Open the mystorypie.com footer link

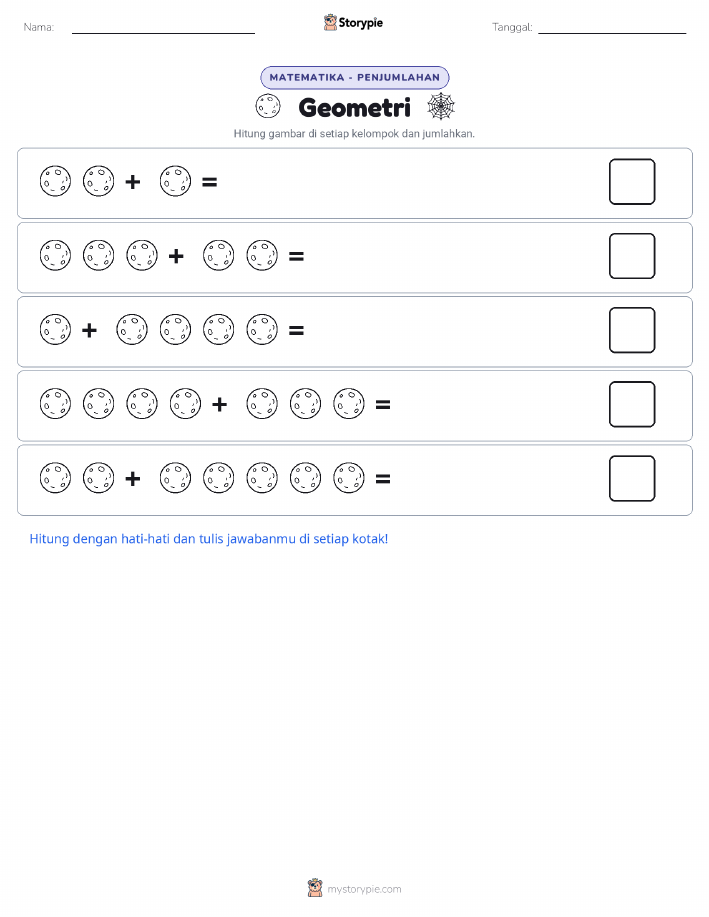pos(364,889)
